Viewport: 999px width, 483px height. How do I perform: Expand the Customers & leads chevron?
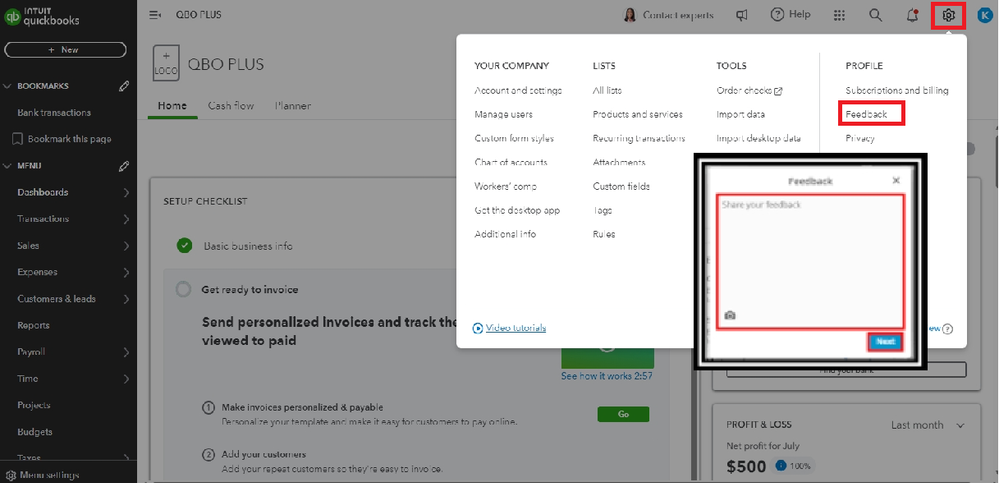(x=126, y=299)
